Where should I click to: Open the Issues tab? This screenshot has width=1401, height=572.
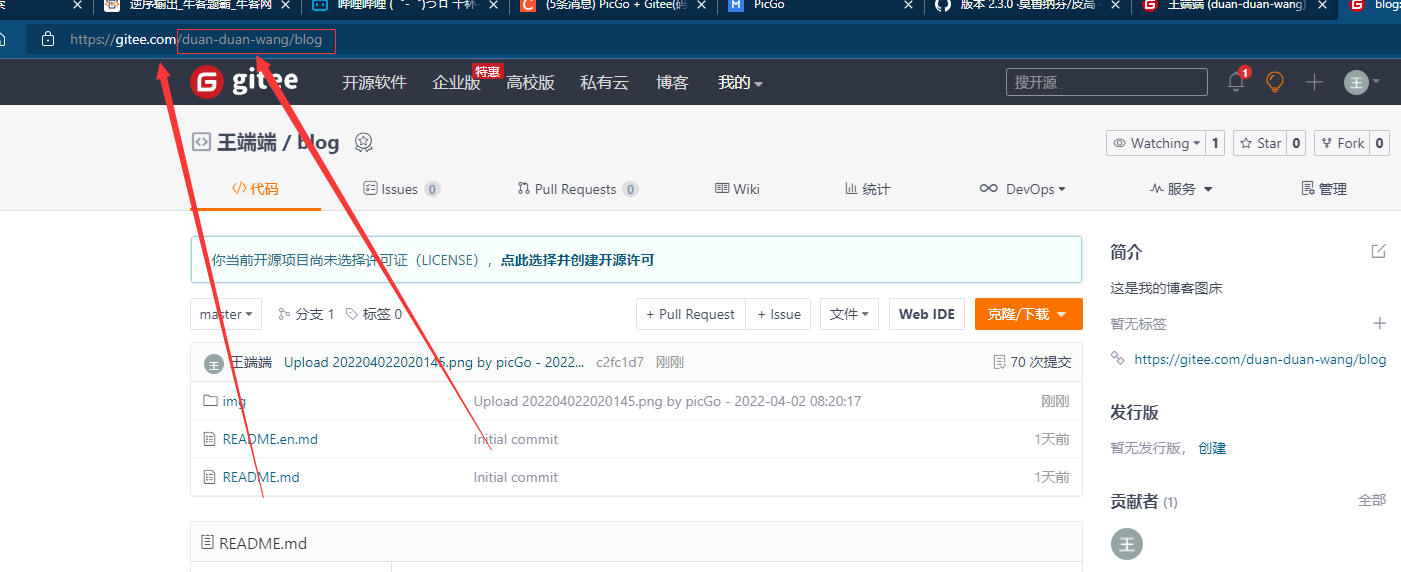point(401,189)
